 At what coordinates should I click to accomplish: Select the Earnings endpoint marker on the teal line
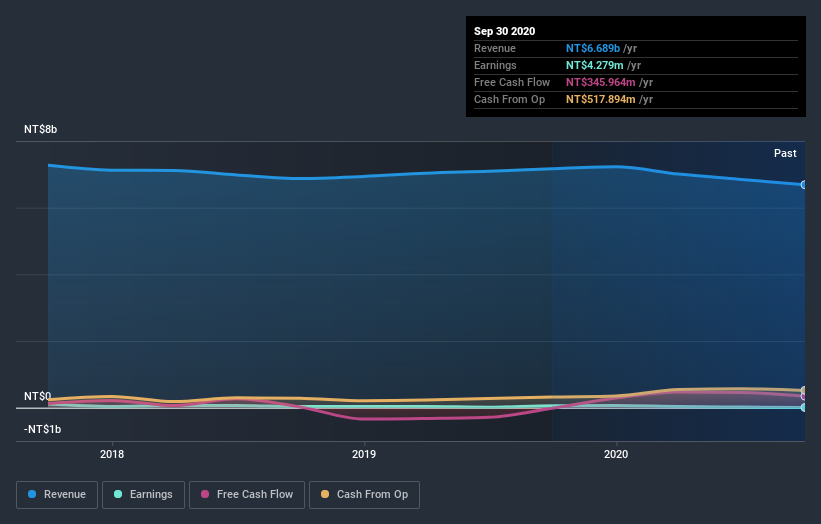pos(804,407)
